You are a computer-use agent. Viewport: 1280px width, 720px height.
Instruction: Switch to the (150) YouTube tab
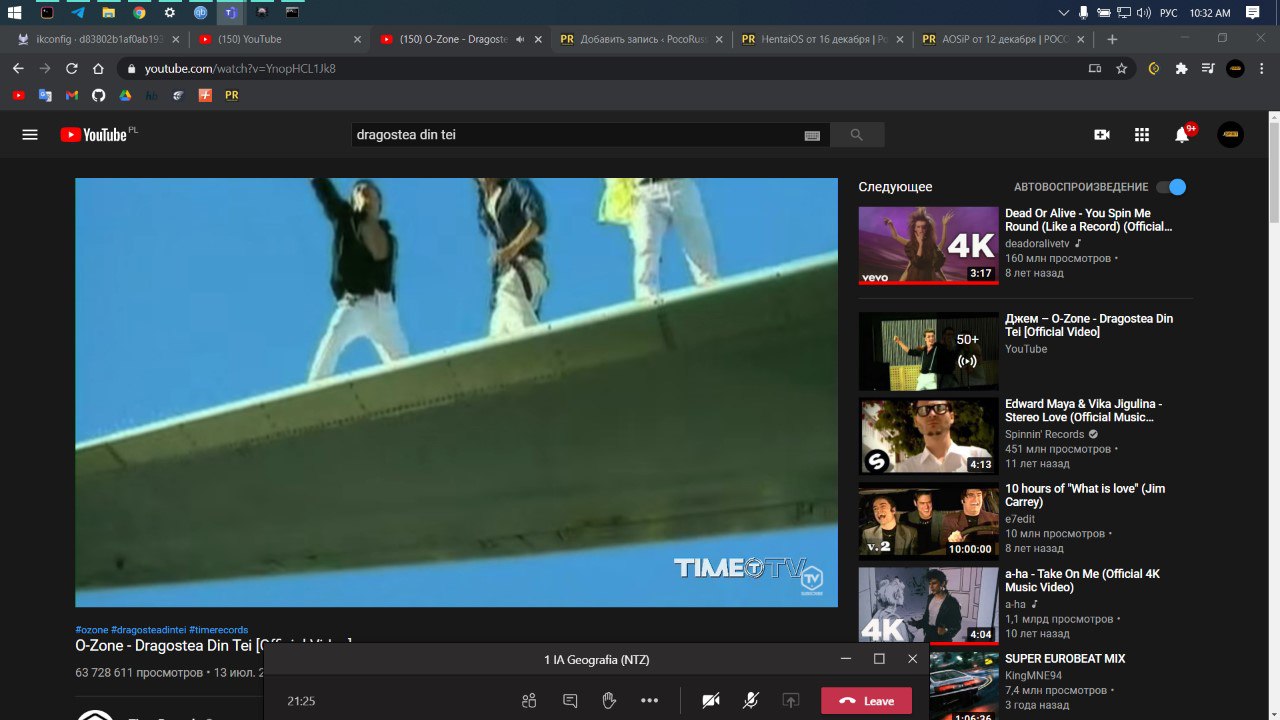(279, 39)
